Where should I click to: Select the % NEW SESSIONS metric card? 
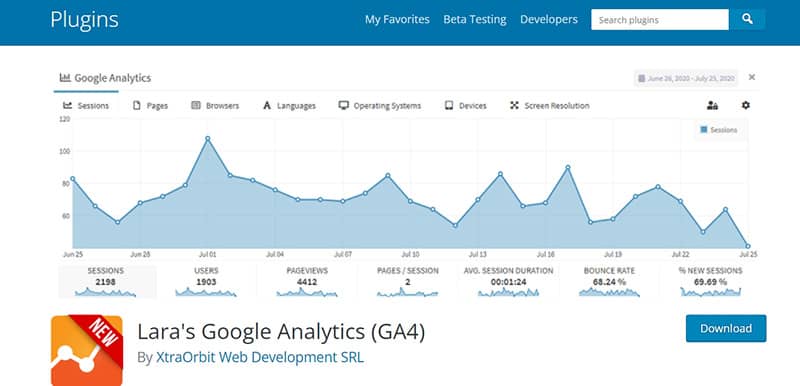[710, 281]
